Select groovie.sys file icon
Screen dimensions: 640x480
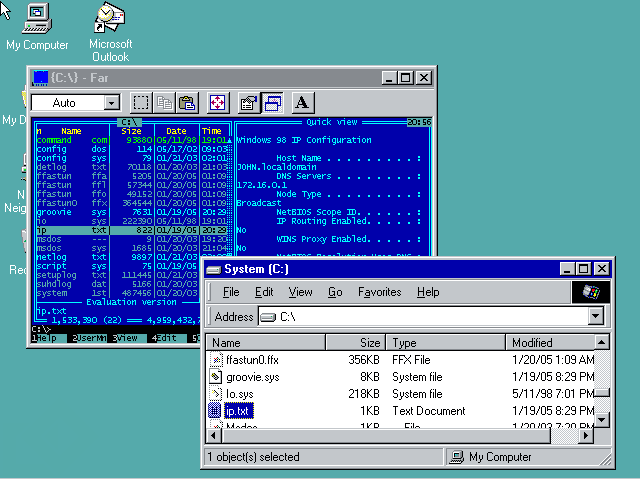click(216, 377)
